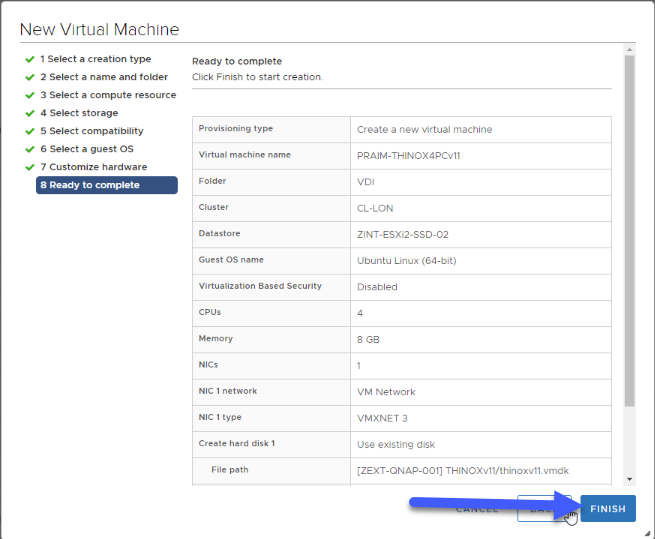Click the FINISH button

point(608,508)
